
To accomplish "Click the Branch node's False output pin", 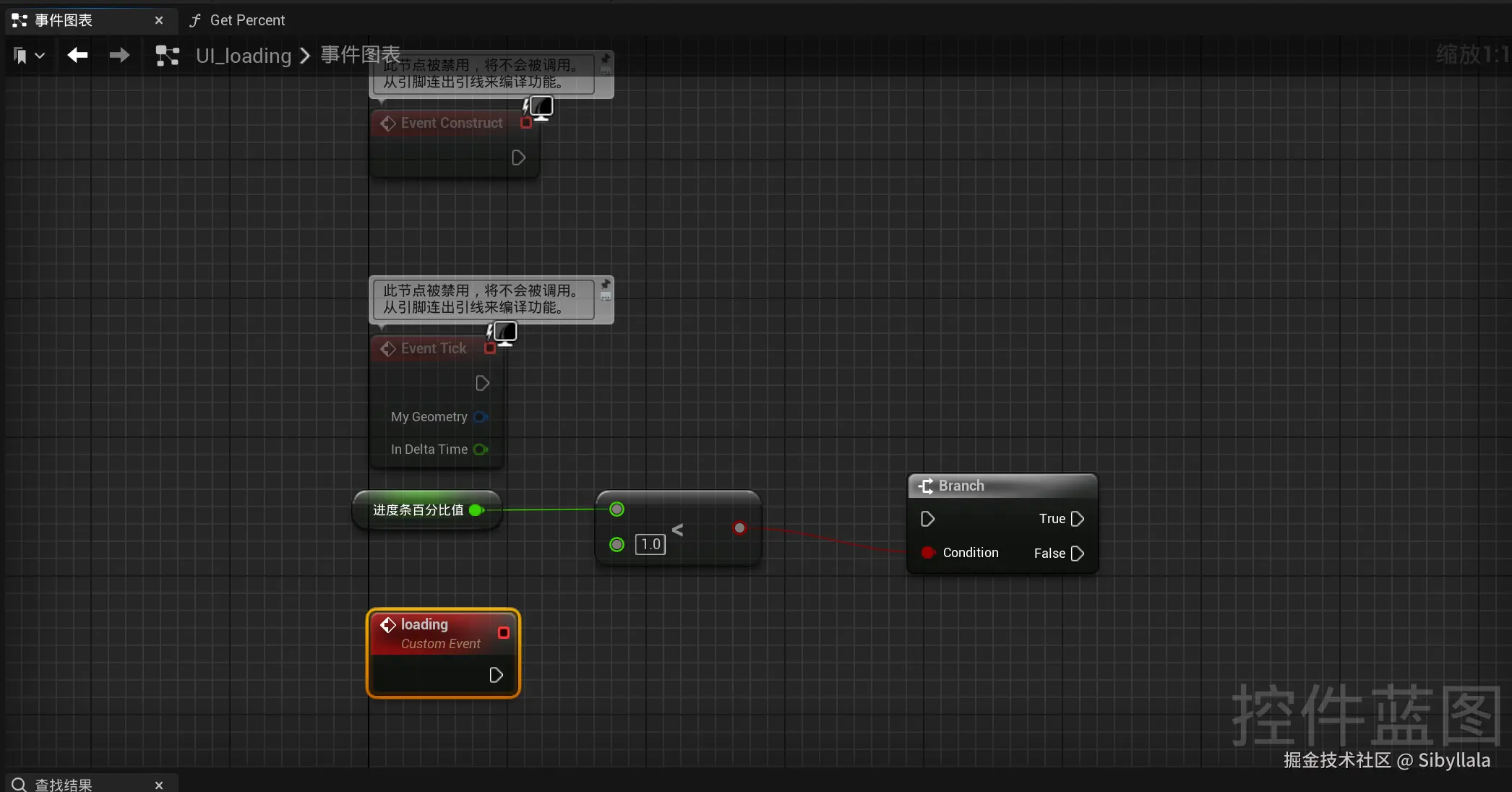I will [1077, 554].
